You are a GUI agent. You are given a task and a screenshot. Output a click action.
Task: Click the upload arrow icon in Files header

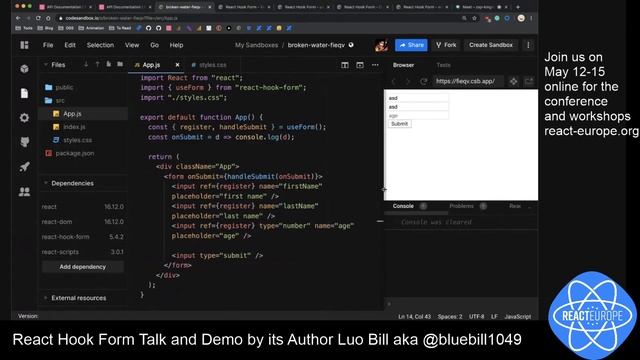(97, 64)
